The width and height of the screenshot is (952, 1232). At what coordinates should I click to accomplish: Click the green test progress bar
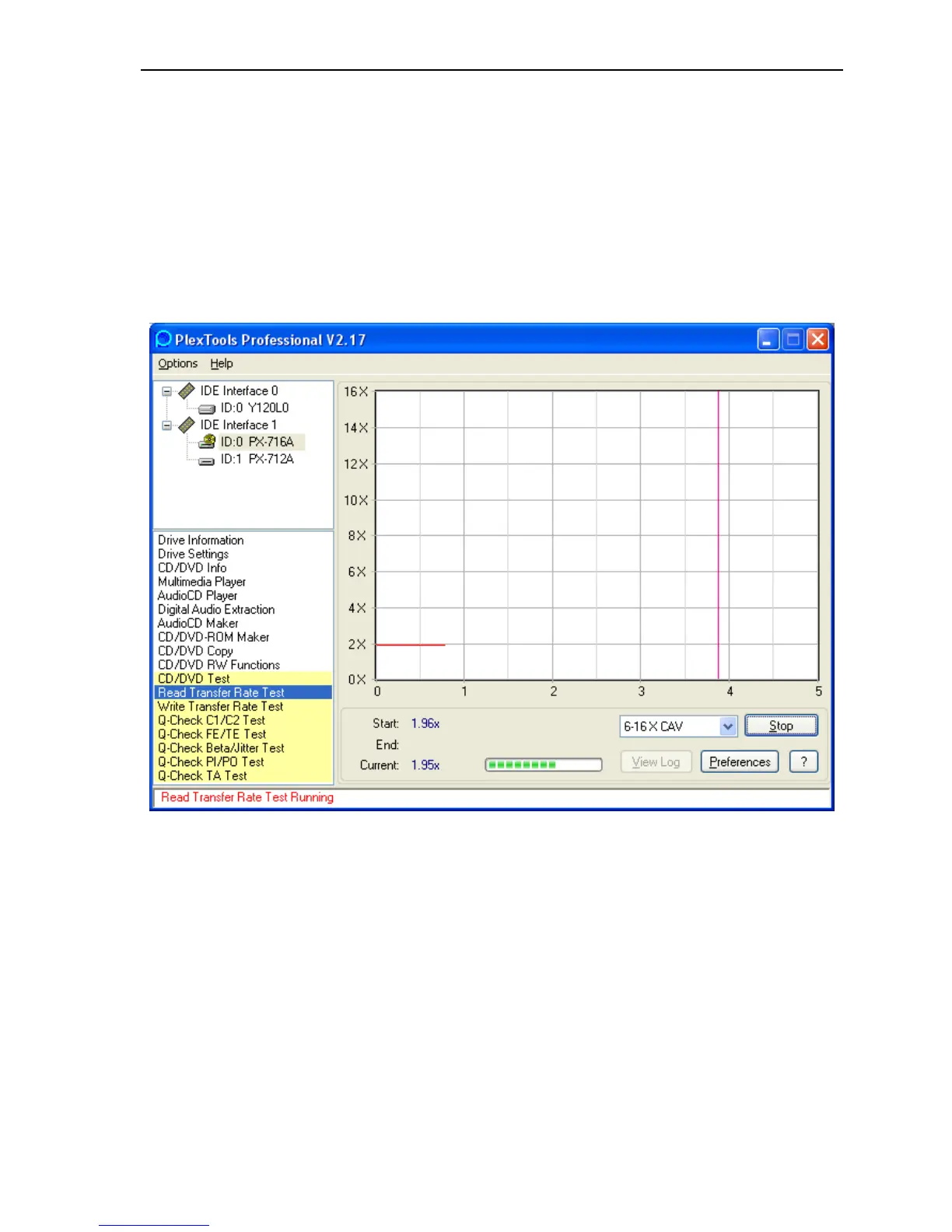pyautogui.click(x=544, y=765)
